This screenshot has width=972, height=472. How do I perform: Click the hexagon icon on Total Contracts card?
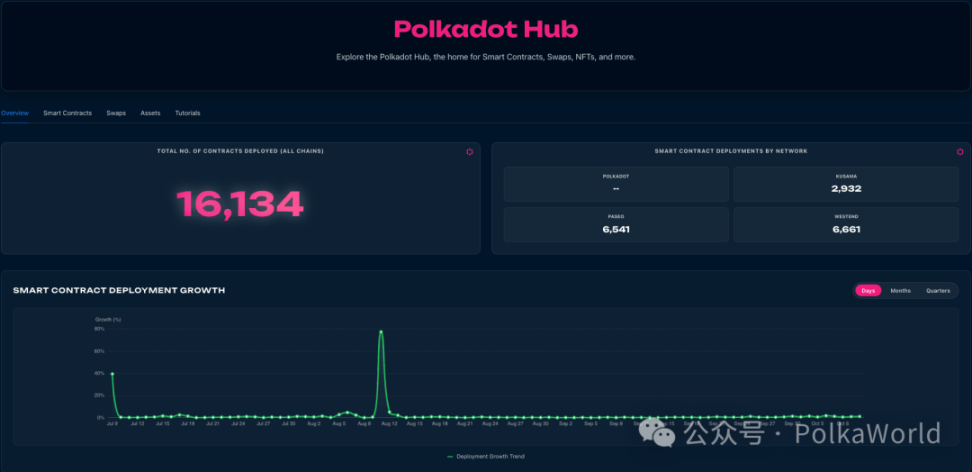(x=470, y=151)
